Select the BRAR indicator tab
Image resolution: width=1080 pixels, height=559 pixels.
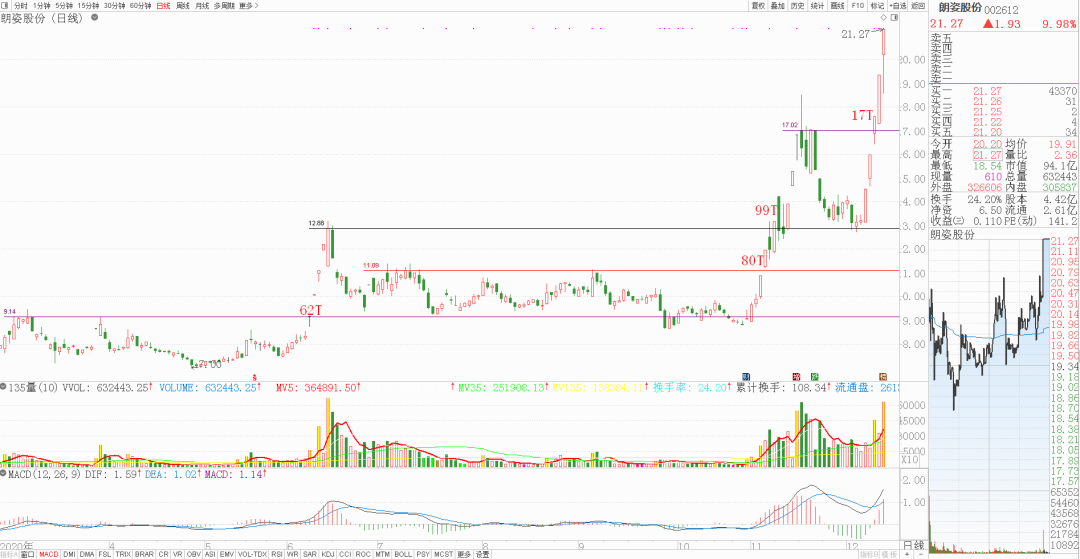(x=144, y=554)
